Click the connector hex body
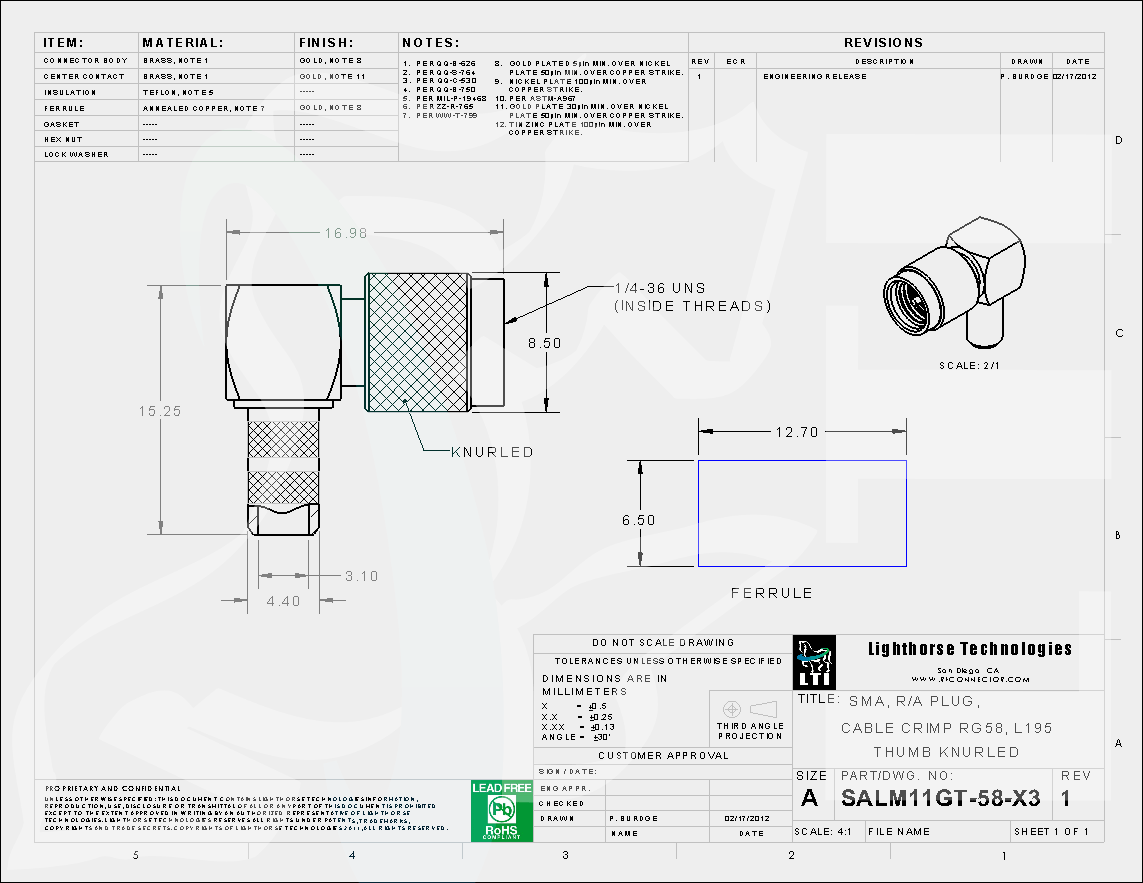The width and height of the screenshot is (1143, 883). [282, 343]
